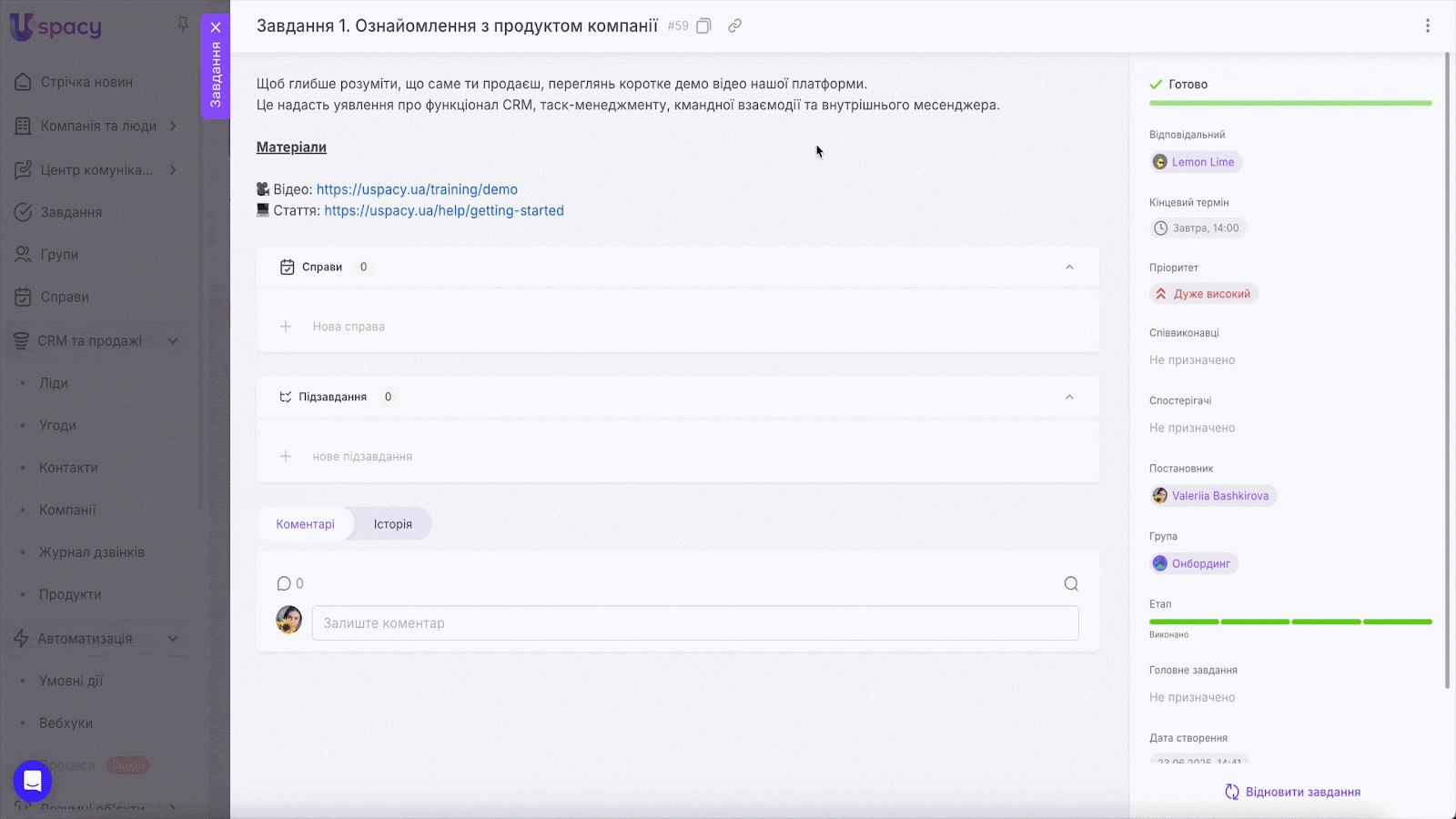Viewport: 1456px width, 819px height.
Task: Open the uspacy.ua/training/demo video link
Action: pyautogui.click(x=417, y=189)
